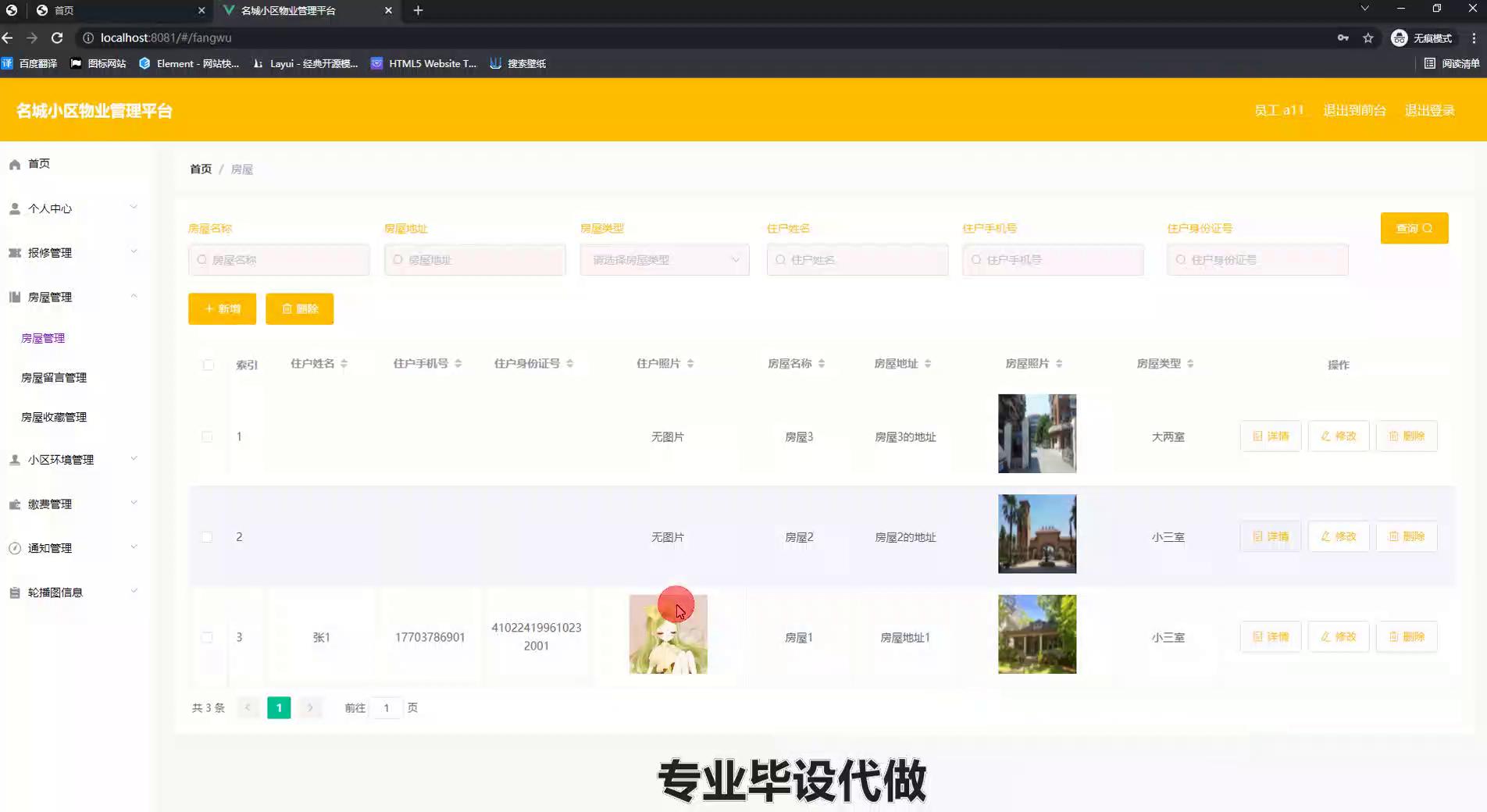The image size is (1487, 812).
Task: Click 退出登录 link in header
Action: pos(1429,110)
